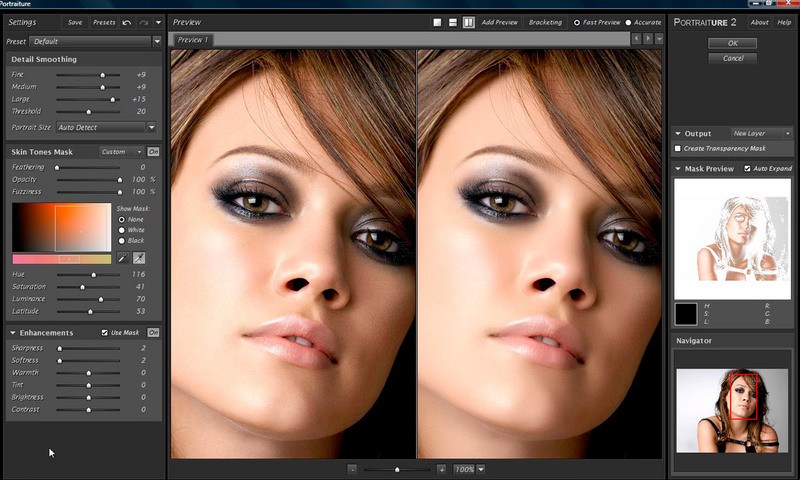Go to previous preview tab arrow
This screenshot has width=800, height=480.
(636, 39)
